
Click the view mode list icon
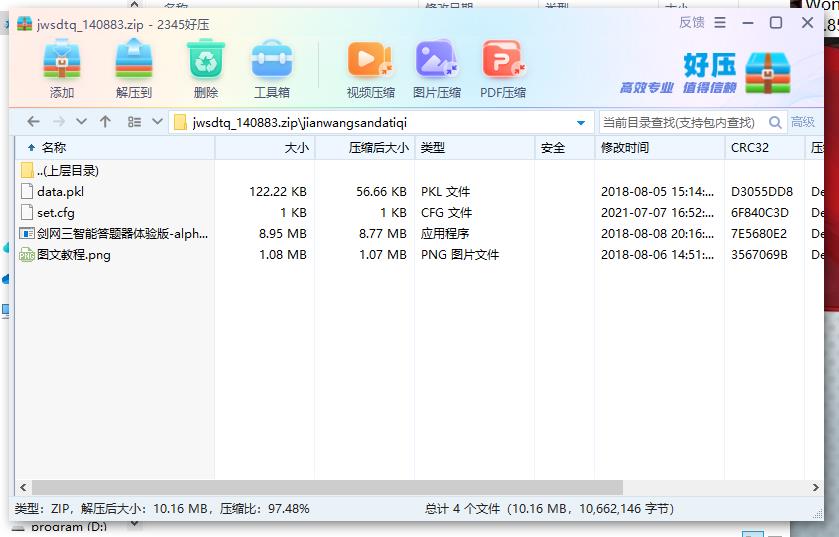pyautogui.click(x=134, y=122)
